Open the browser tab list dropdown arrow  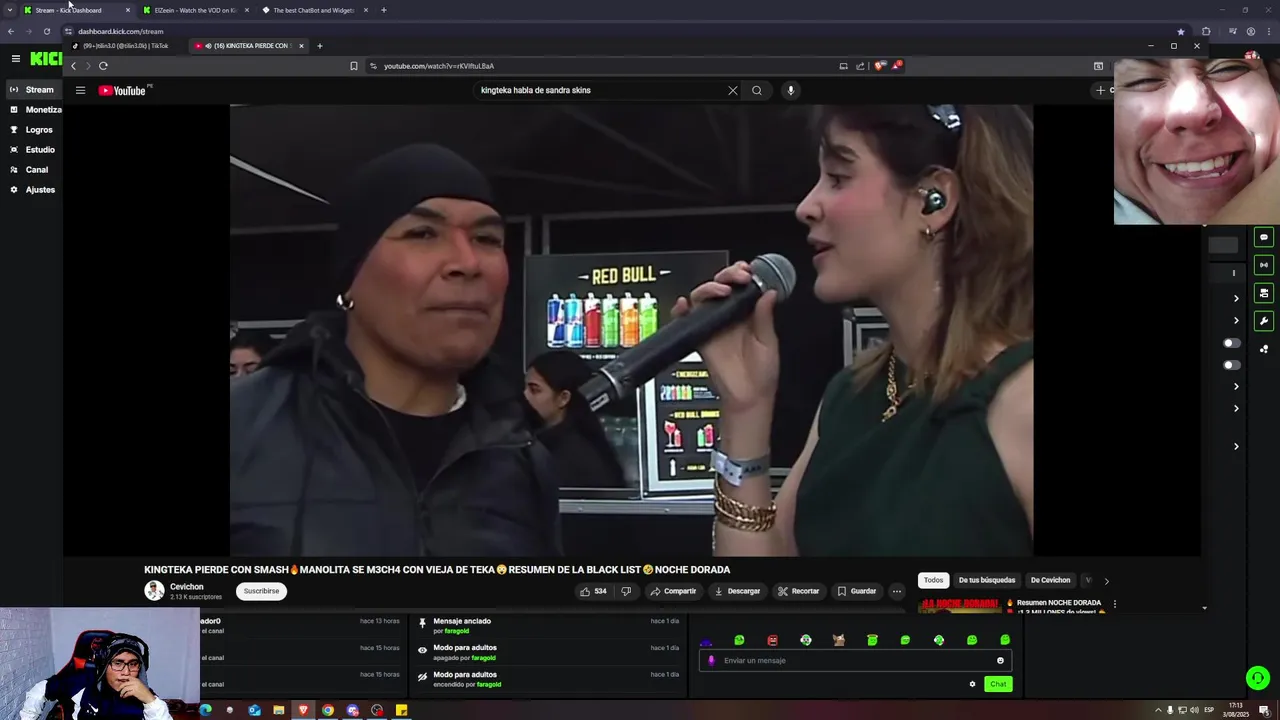tap(9, 10)
